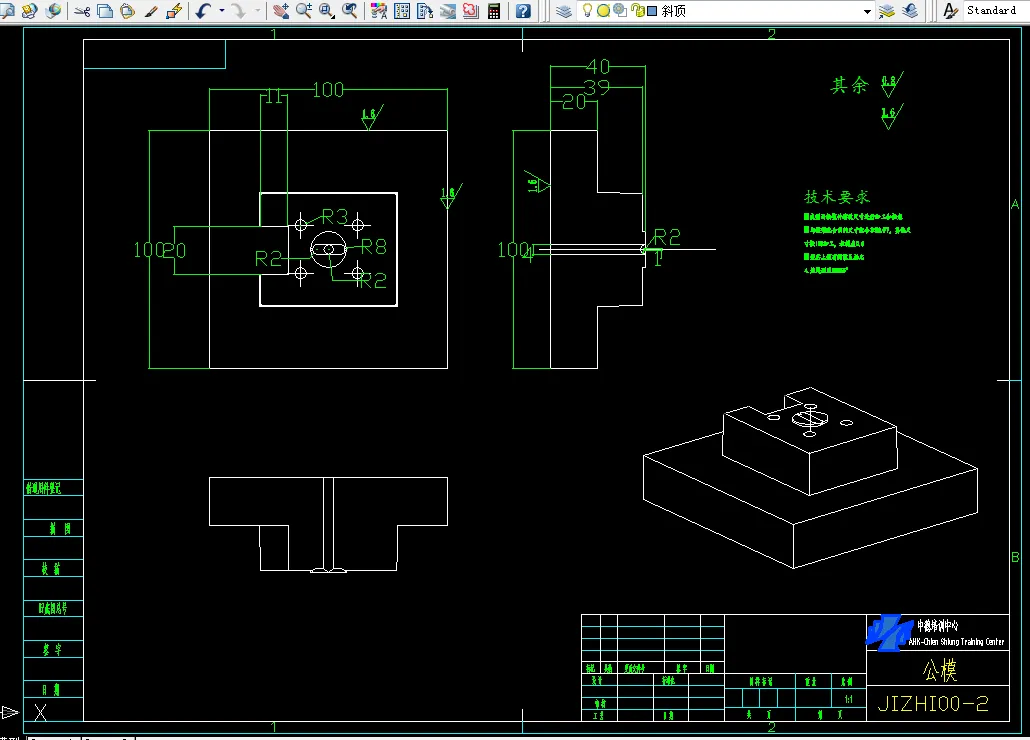Click the isometric 3D model view
The image size is (1030, 740).
pos(811,477)
